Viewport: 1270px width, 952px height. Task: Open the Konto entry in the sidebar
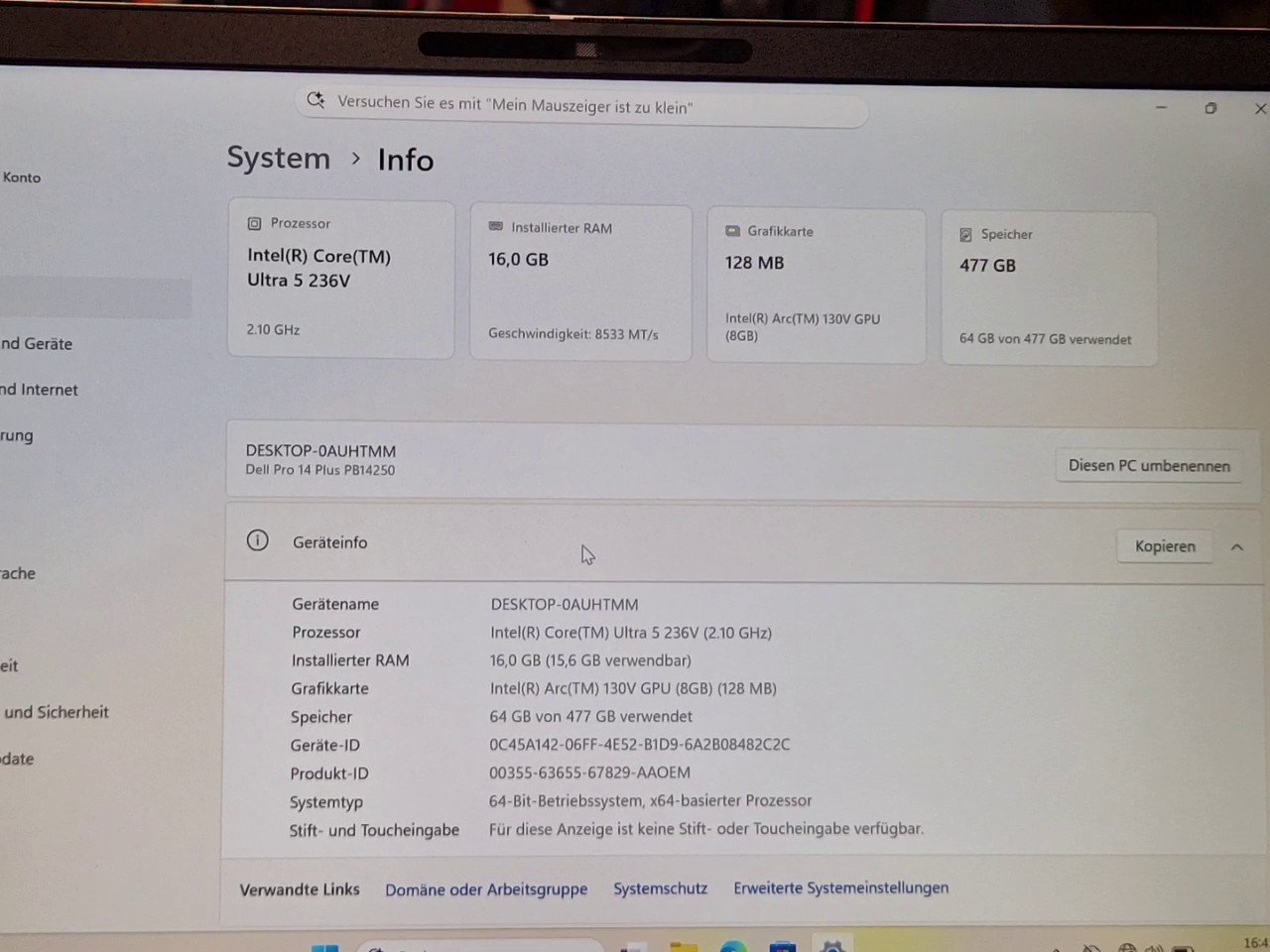(x=21, y=178)
